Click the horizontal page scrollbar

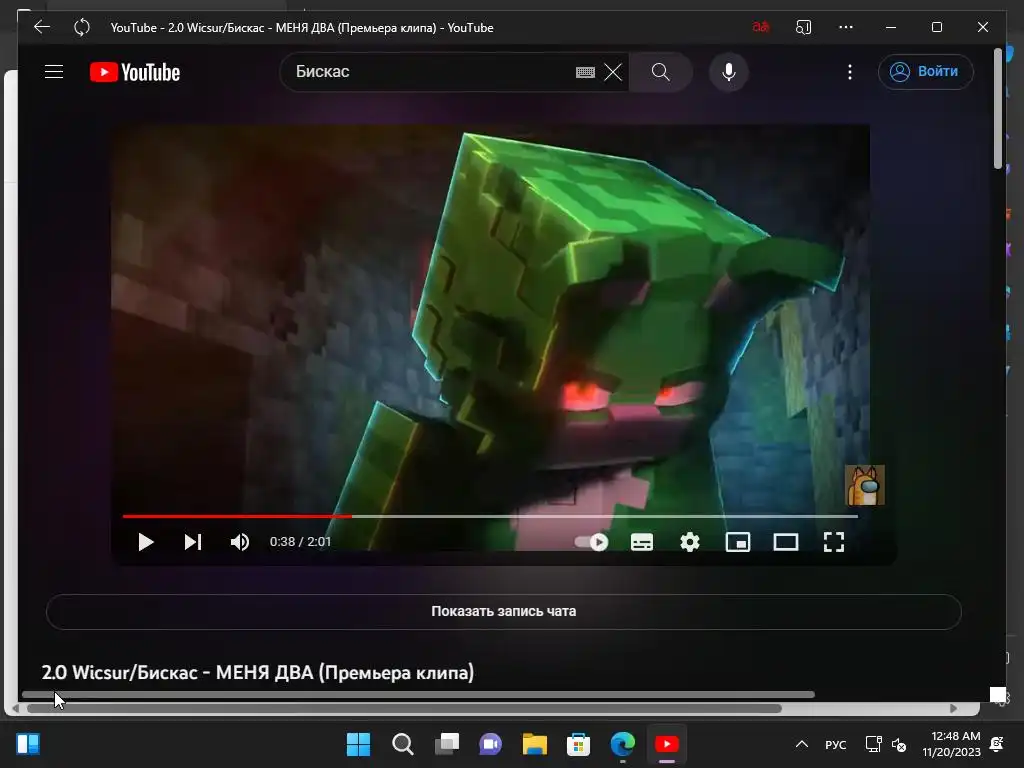(418, 694)
